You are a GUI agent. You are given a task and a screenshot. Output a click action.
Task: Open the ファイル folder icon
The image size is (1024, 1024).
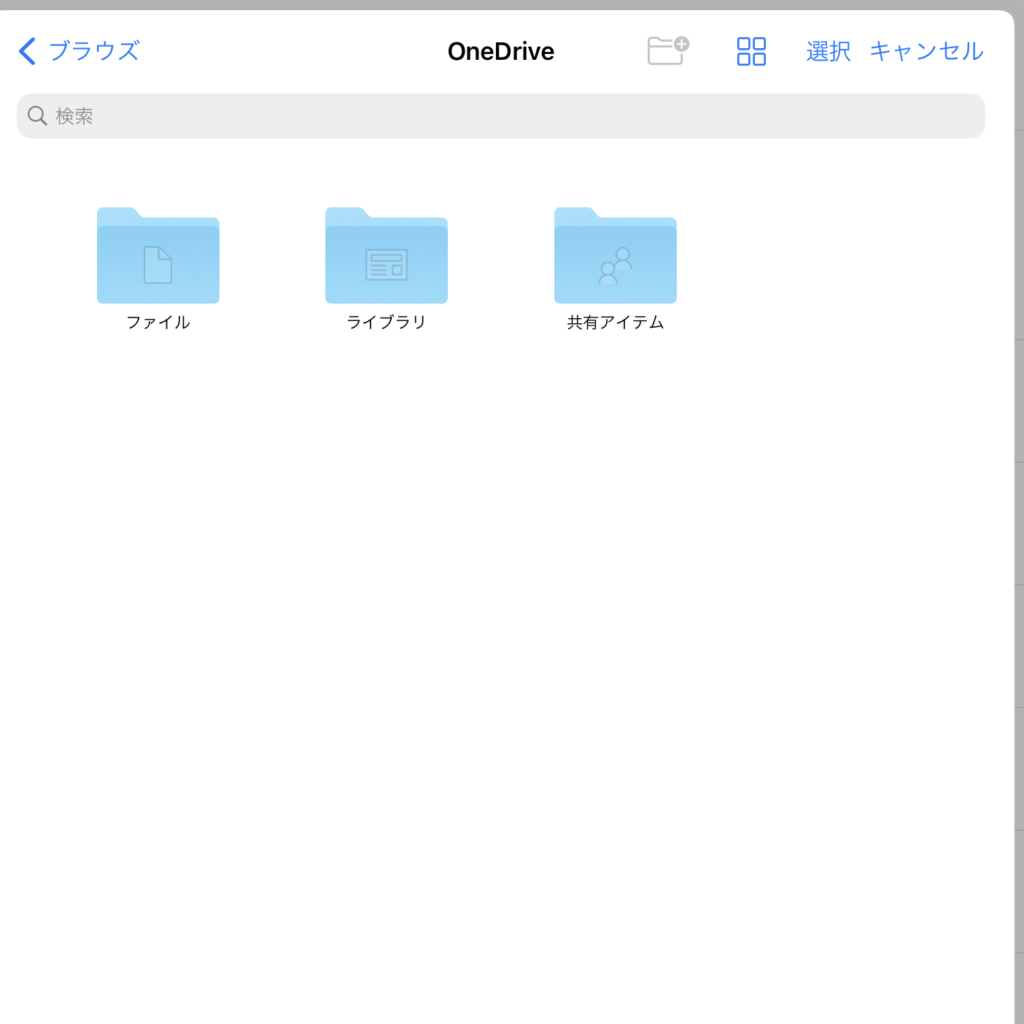(x=158, y=255)
